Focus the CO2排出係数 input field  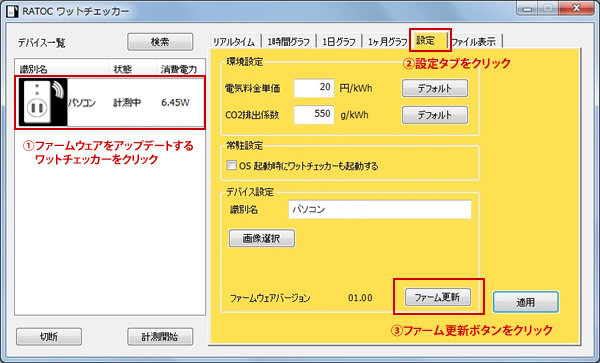(x=314, y=115)
